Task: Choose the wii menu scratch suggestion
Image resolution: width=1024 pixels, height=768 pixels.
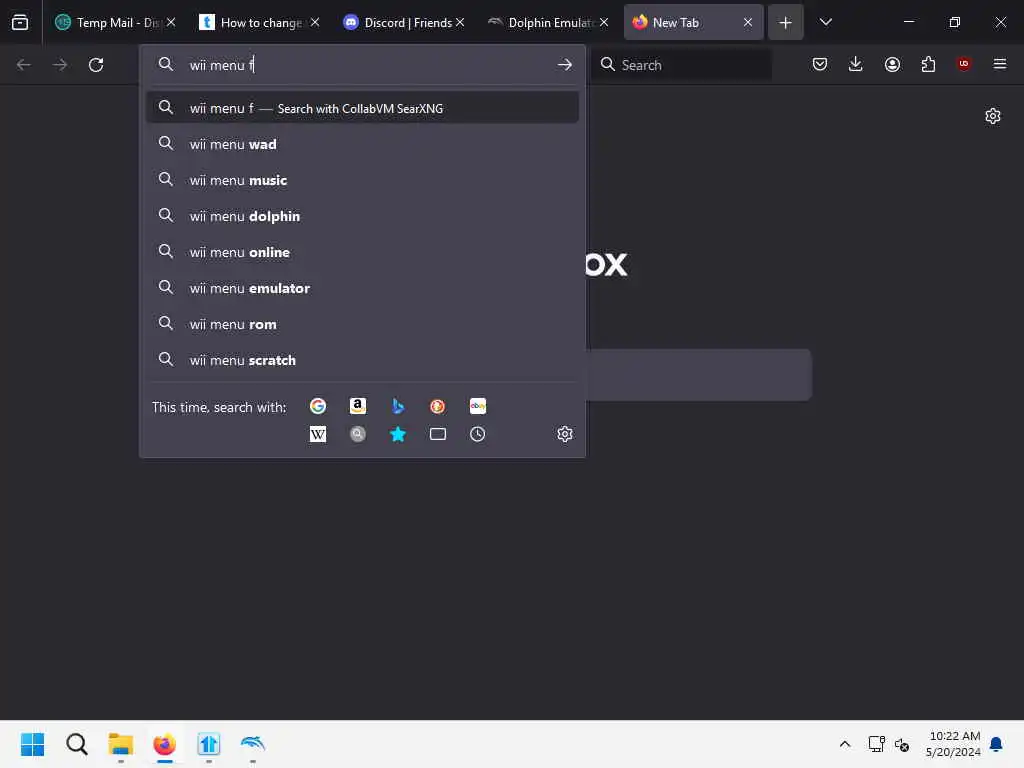Action: coord(362,360)
